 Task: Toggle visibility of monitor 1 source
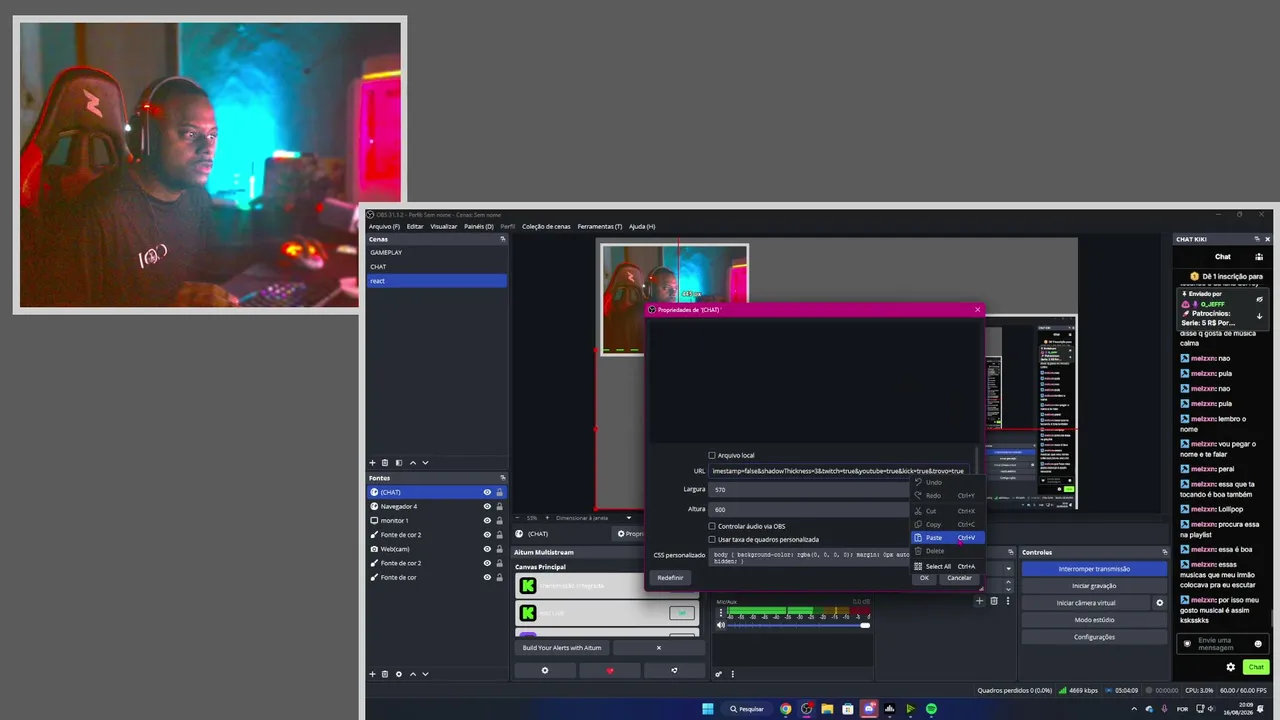[487, 520]
